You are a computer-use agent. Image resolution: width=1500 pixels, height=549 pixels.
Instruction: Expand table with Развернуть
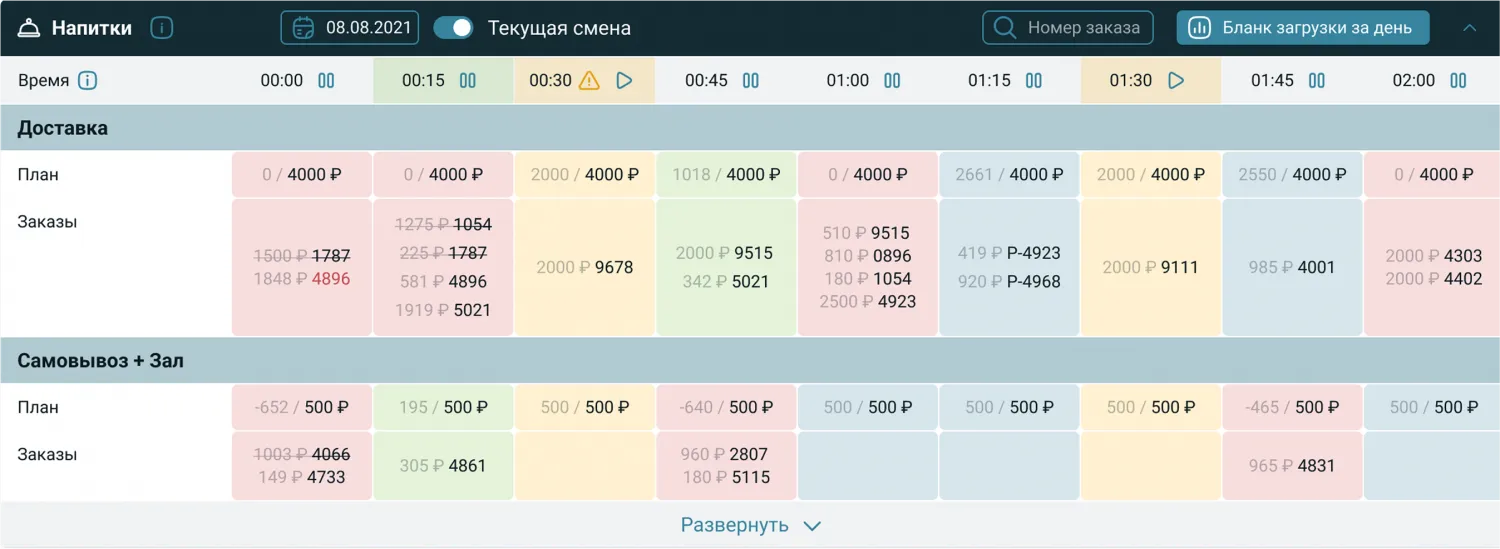(x=750, y=525)
